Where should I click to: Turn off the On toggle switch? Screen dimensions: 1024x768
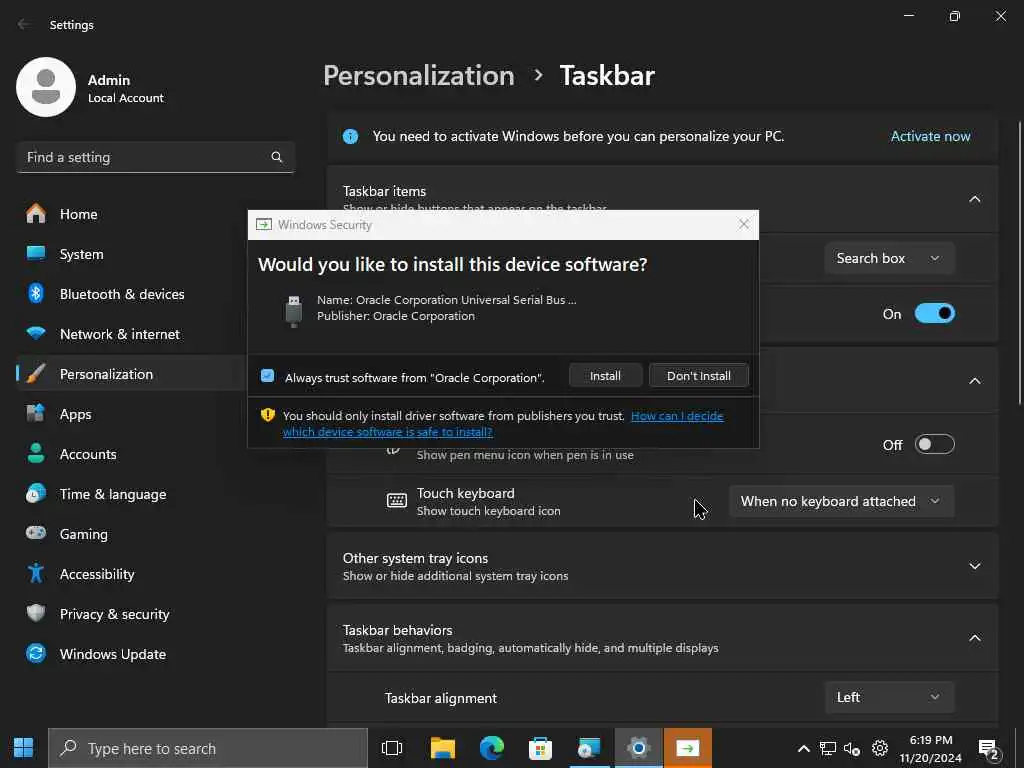coord(935,313)
